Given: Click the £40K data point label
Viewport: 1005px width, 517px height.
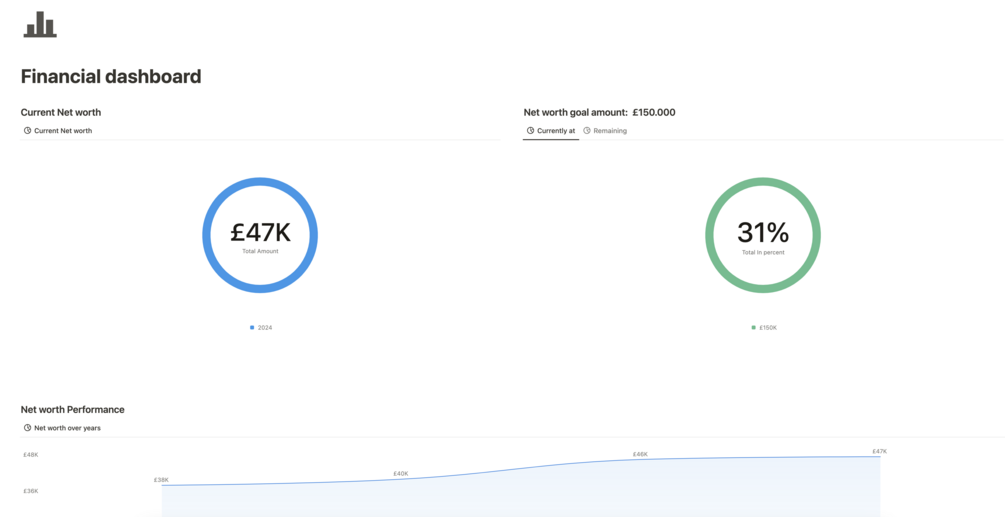Looking at the screenshot, I should click(401, 473).
